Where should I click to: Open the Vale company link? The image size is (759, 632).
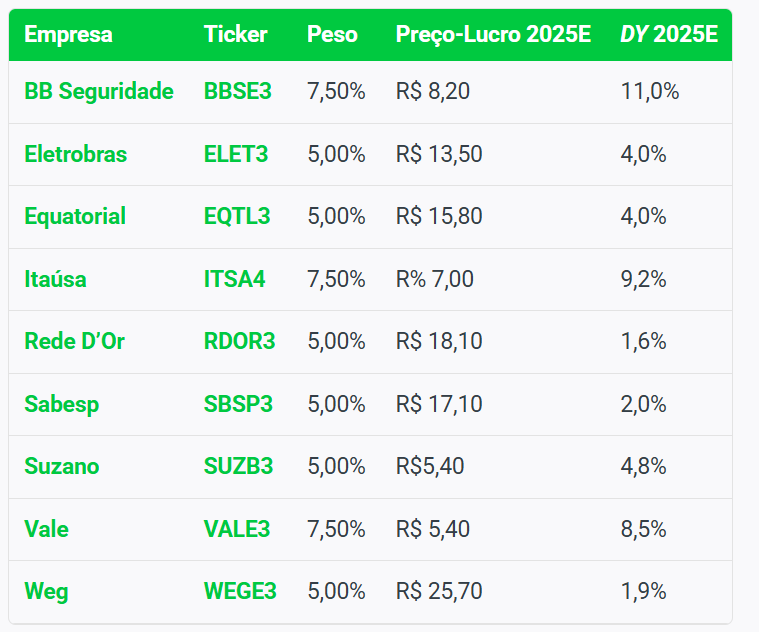46,529
